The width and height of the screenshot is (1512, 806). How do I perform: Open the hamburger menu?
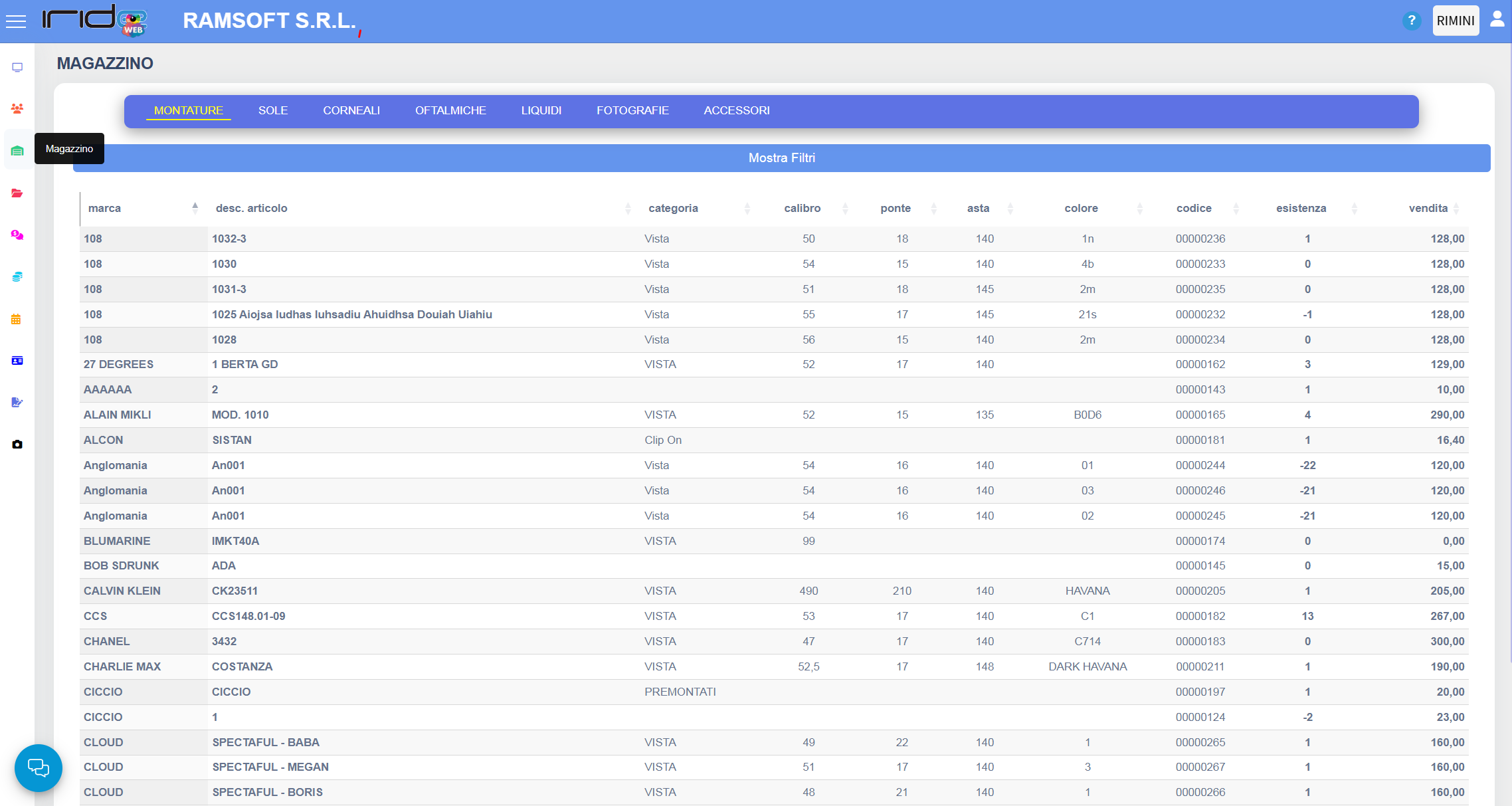tap(16, 21)
